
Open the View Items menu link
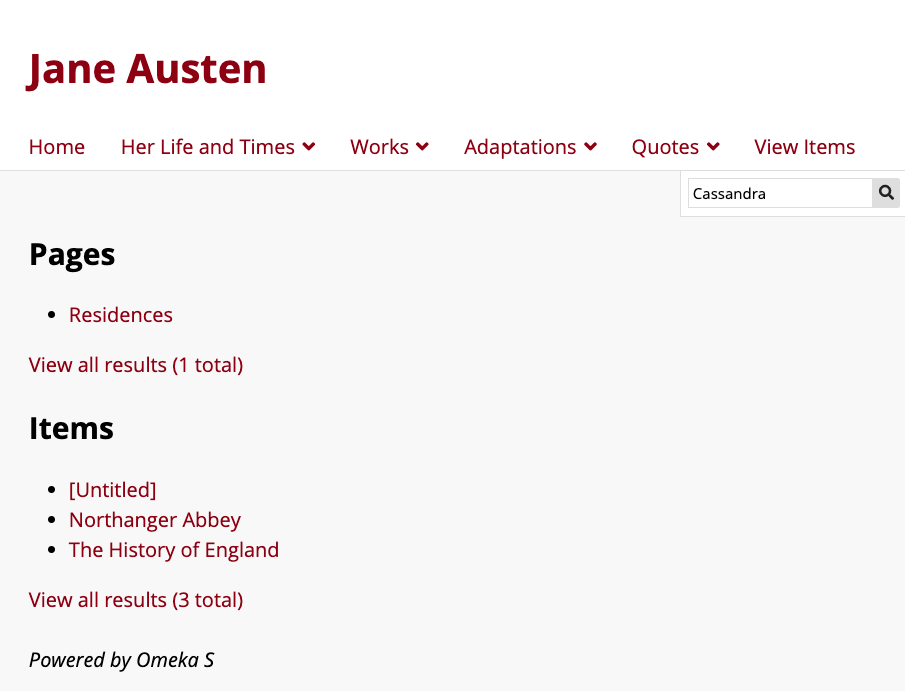804,147
